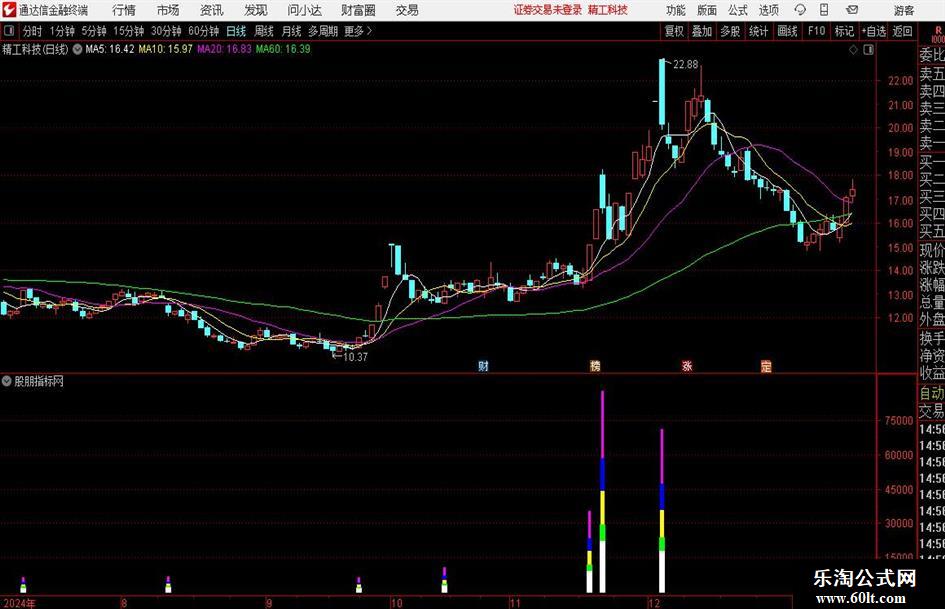The image size is (945, 609).
Task: Click the 返回 back button
Action: (x=902, y=31)
